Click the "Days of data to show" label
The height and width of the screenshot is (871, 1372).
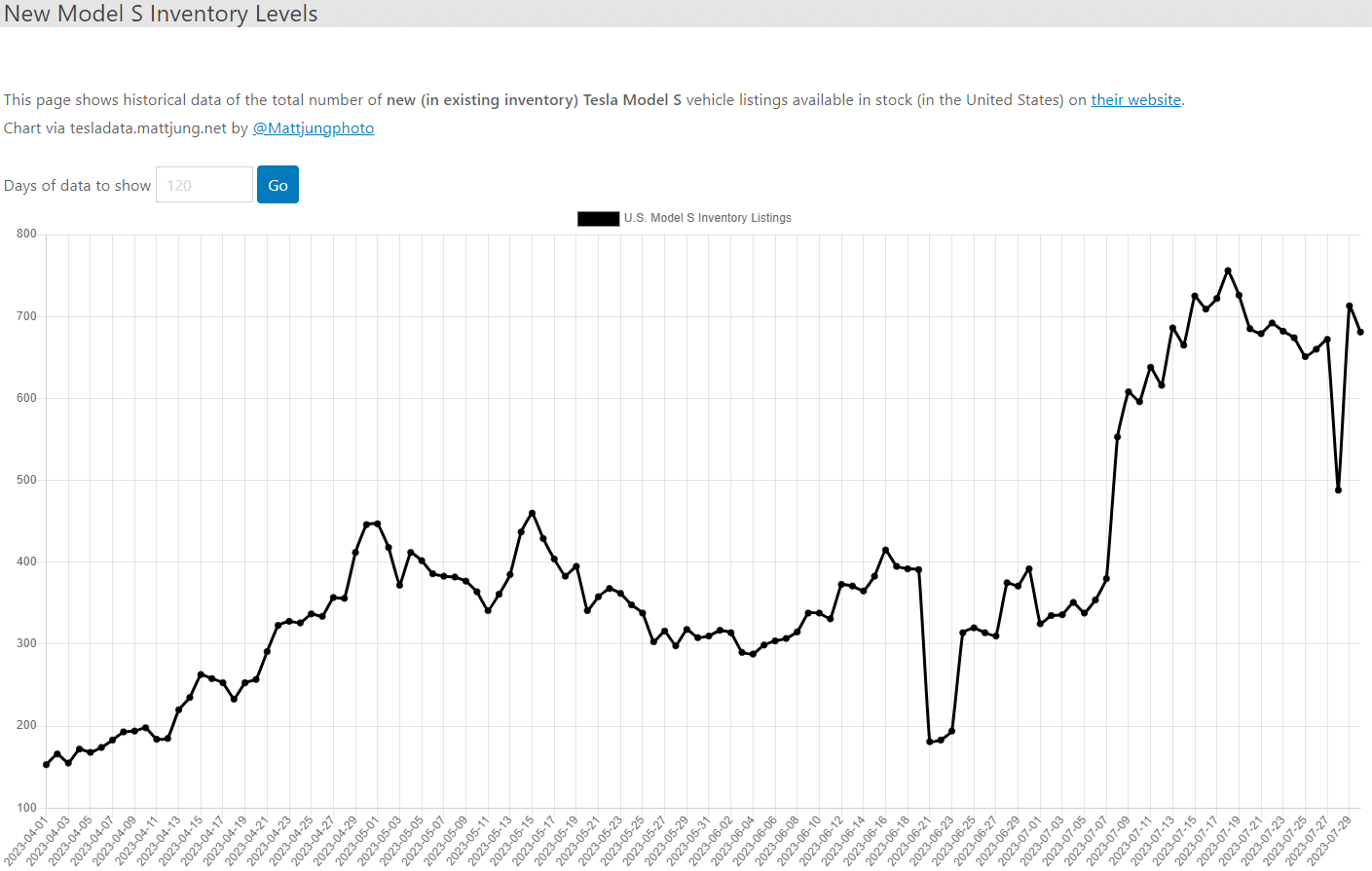tap(78, 185)
